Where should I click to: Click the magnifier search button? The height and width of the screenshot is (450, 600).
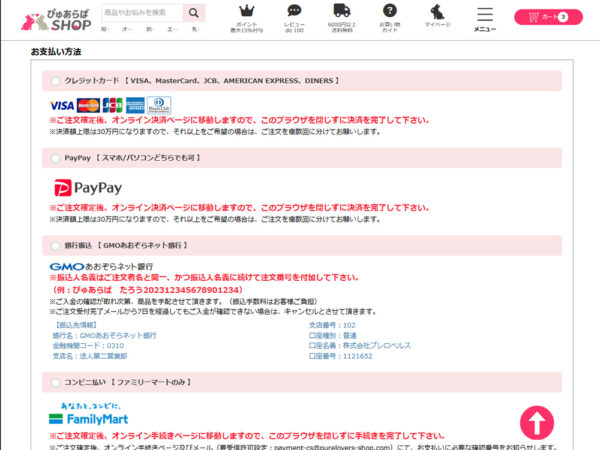(194, 13)
